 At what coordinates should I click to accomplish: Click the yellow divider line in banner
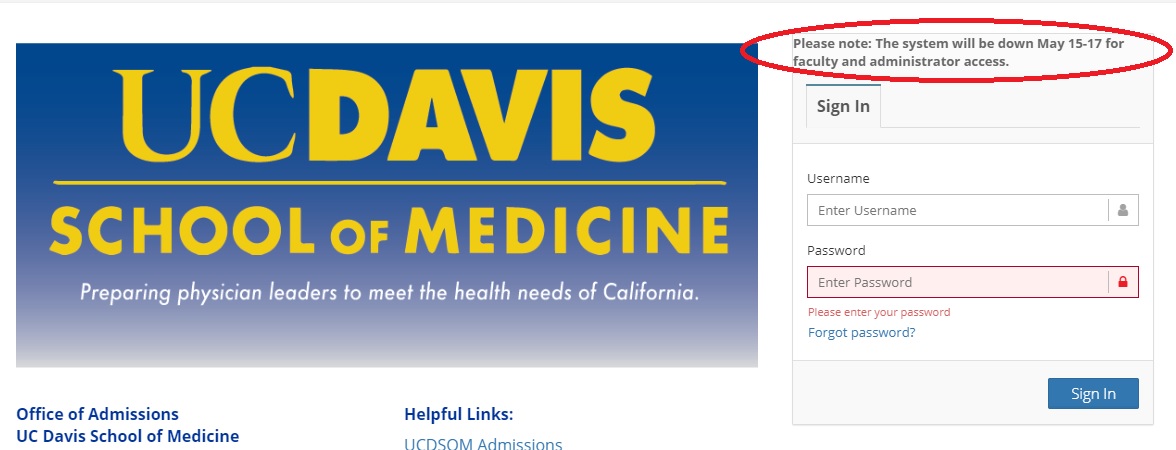390,182
